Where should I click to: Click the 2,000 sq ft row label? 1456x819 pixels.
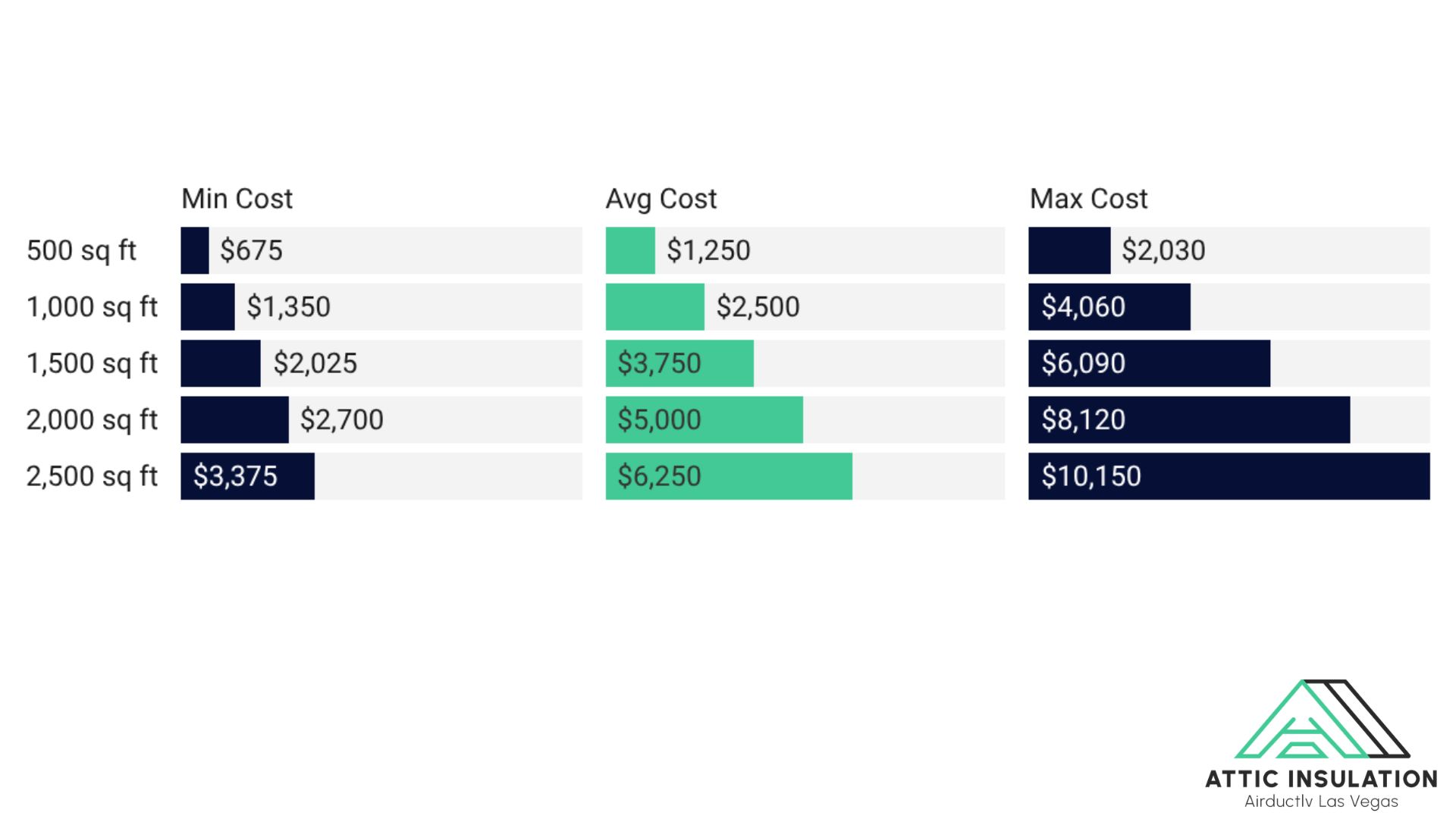(x=92, y=419)
